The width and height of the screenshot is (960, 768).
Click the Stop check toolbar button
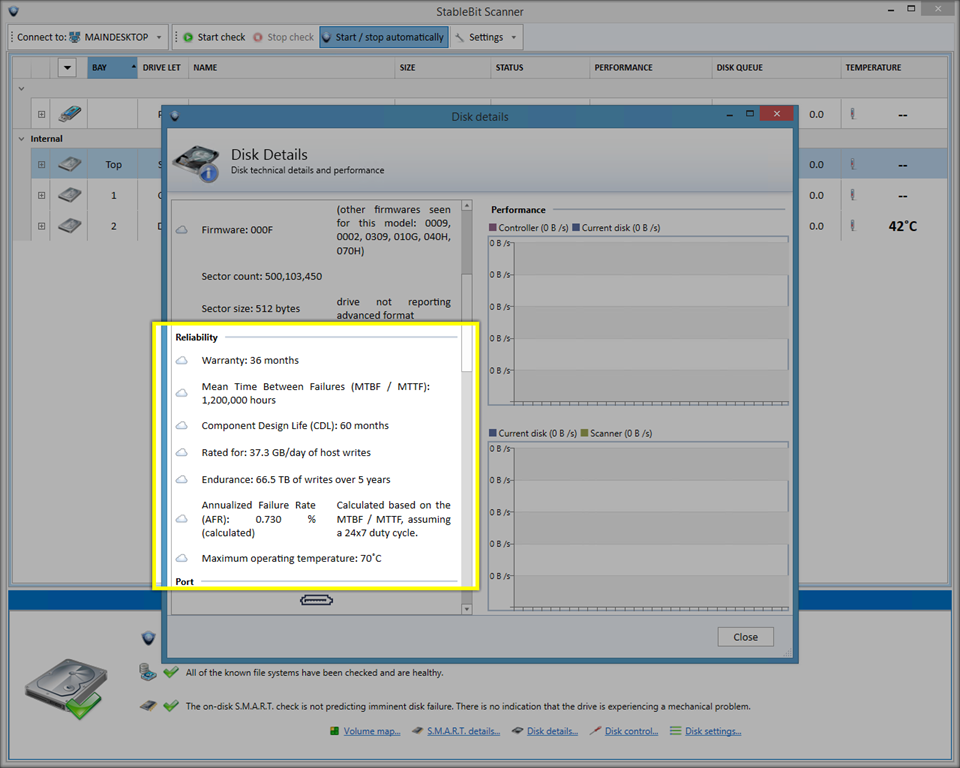point(283,37)
